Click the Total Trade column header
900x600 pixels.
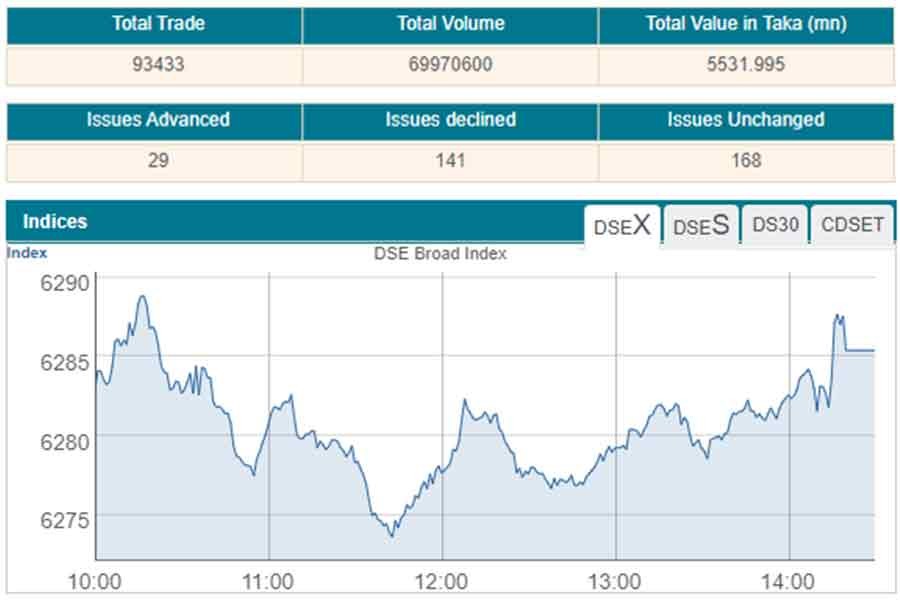[154, 24]
